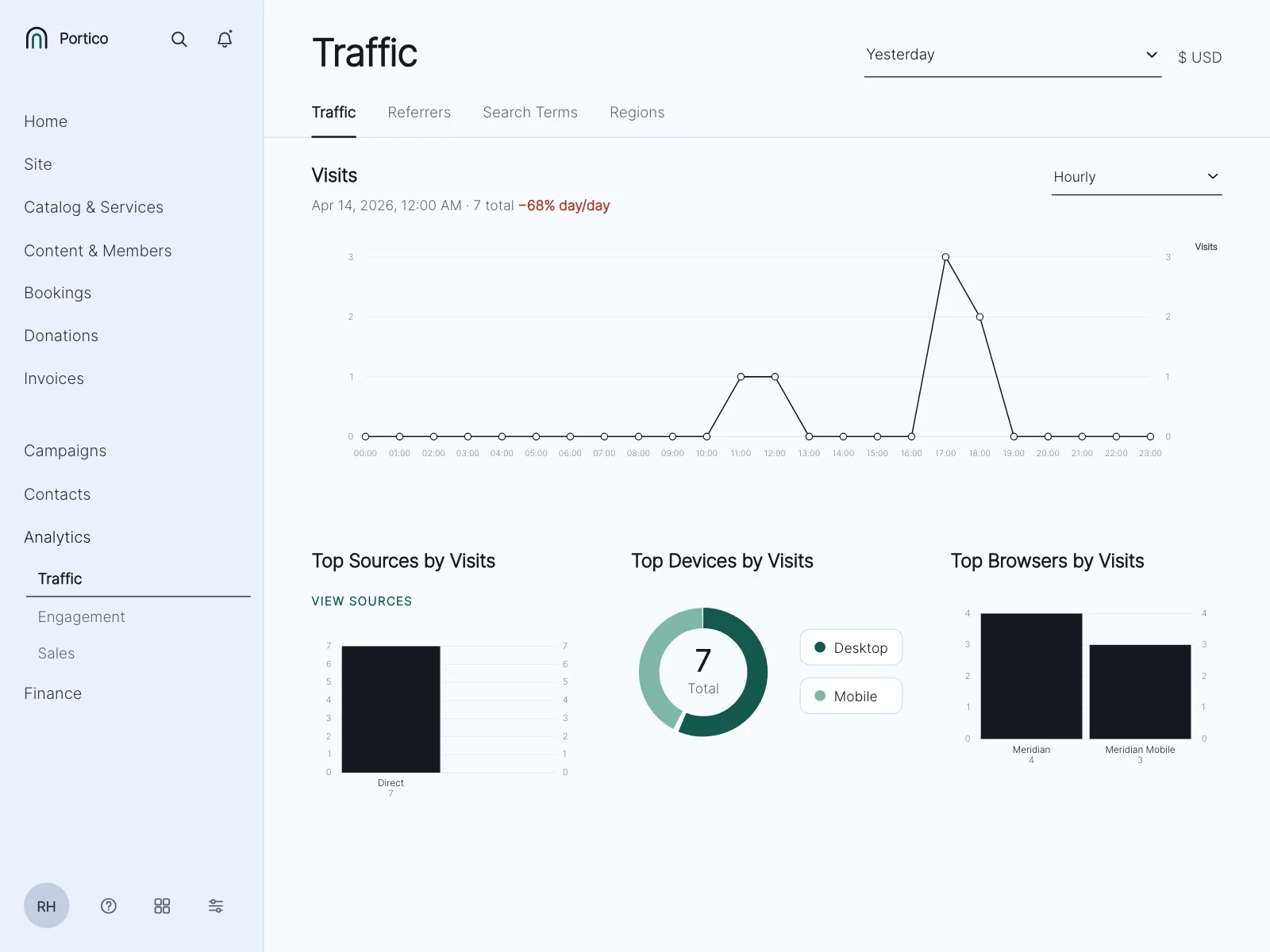Open the help question mark icon
This screenshot has height=952, width=1270.
point(109,906)
